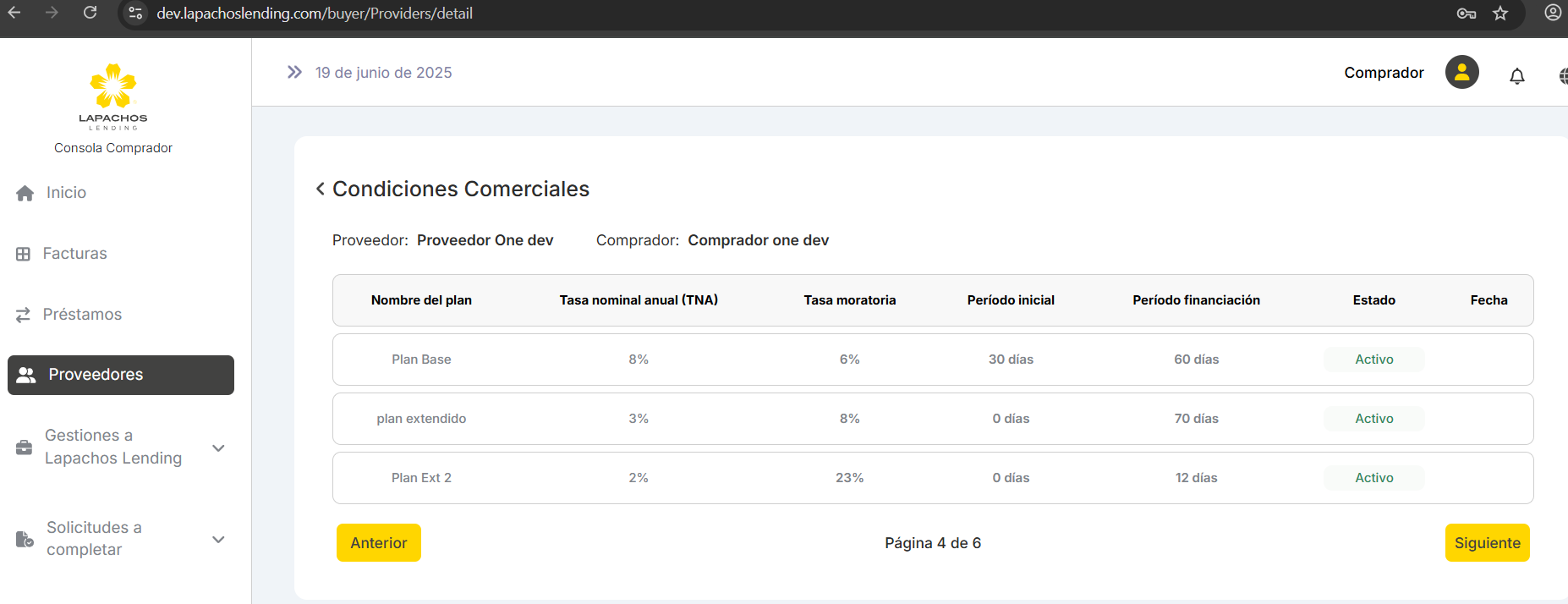Go to Inicio in sidebar
The width and height of the screenshot is (1568, 604).
click(x=66, y=193)
